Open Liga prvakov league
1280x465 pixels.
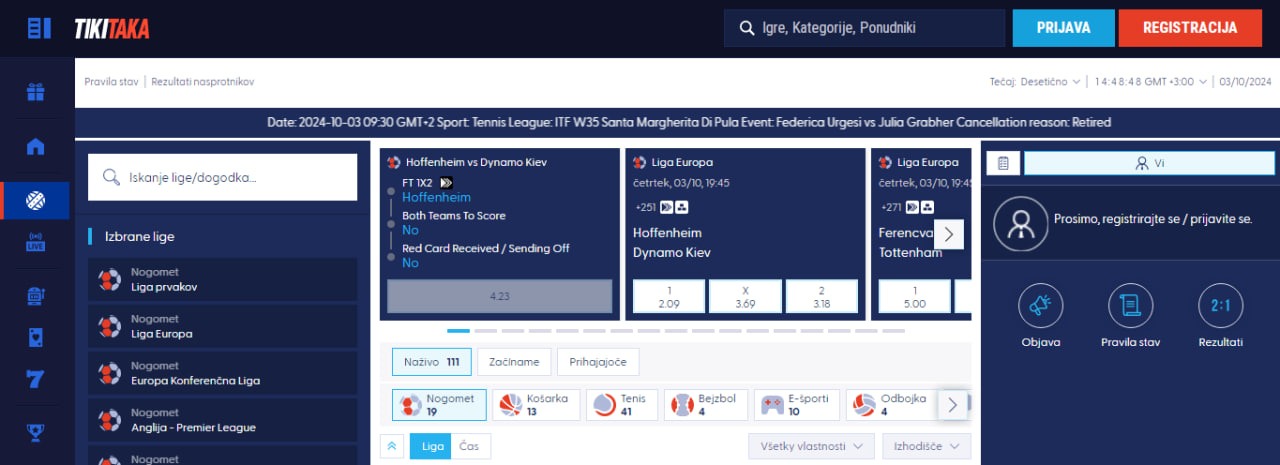[x=222, y=279]
